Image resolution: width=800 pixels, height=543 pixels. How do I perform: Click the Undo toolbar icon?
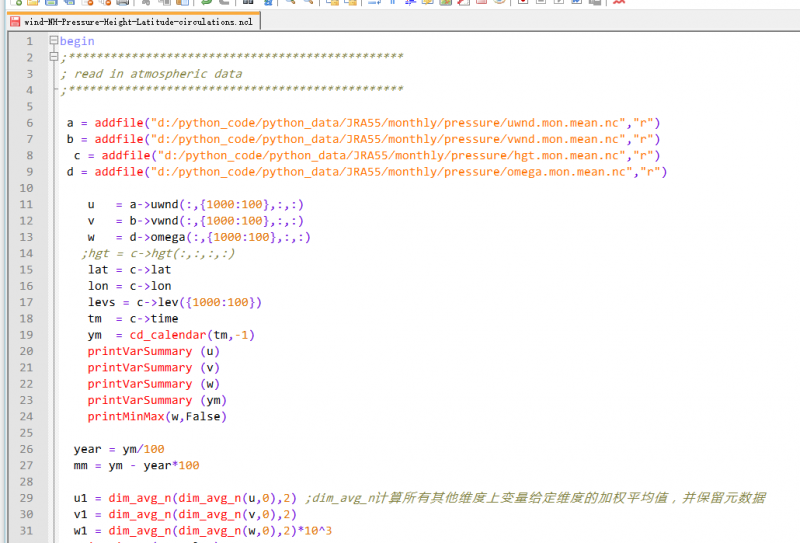point(206,2)
